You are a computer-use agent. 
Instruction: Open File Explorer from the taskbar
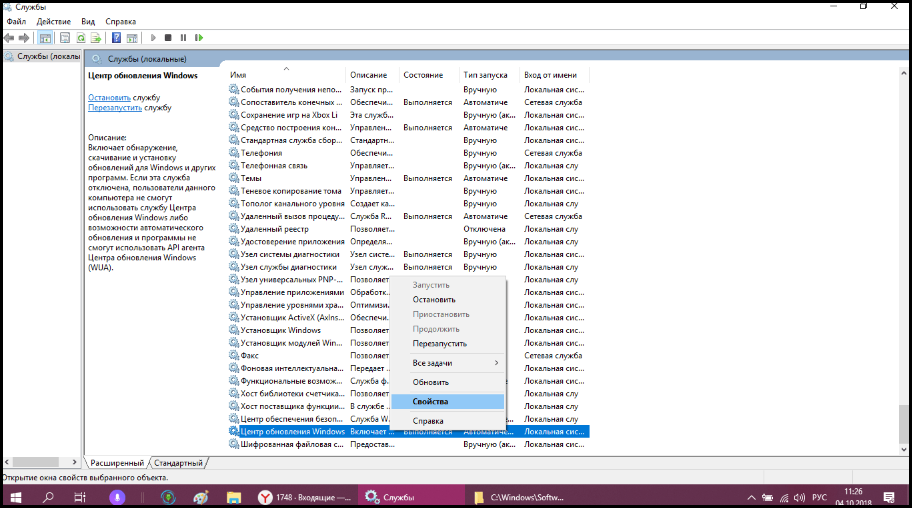(234, 497)
